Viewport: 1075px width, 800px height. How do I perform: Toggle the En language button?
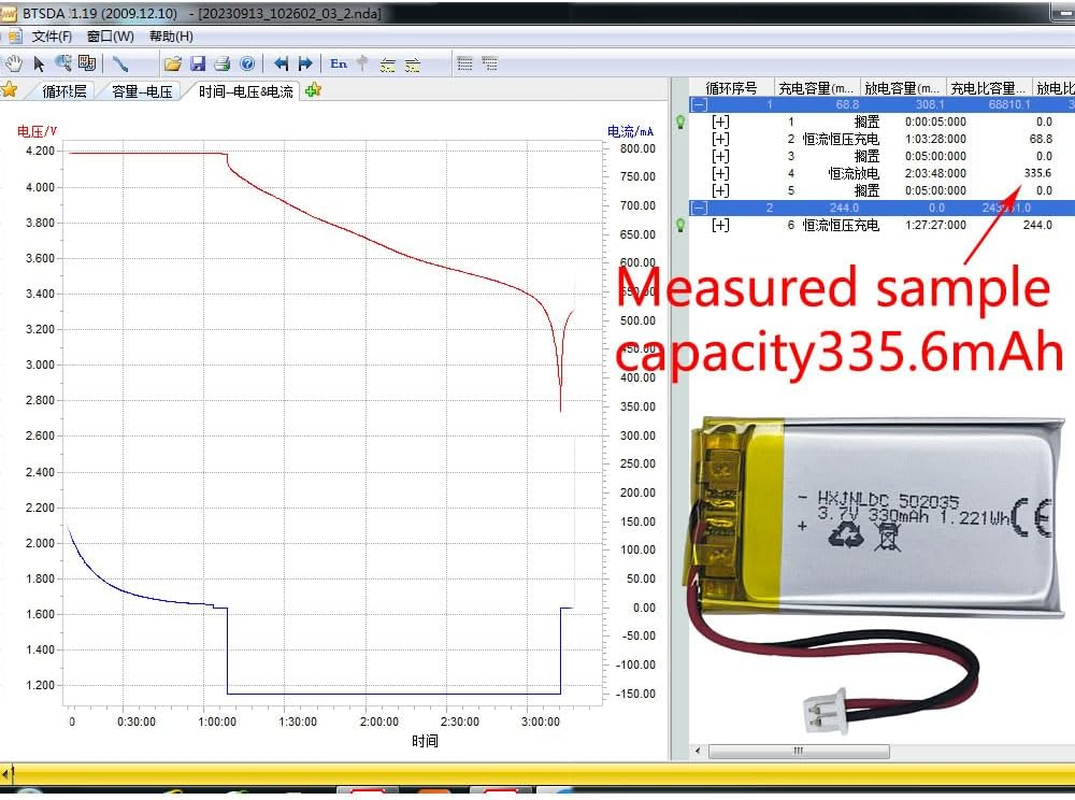pos(339,63)
